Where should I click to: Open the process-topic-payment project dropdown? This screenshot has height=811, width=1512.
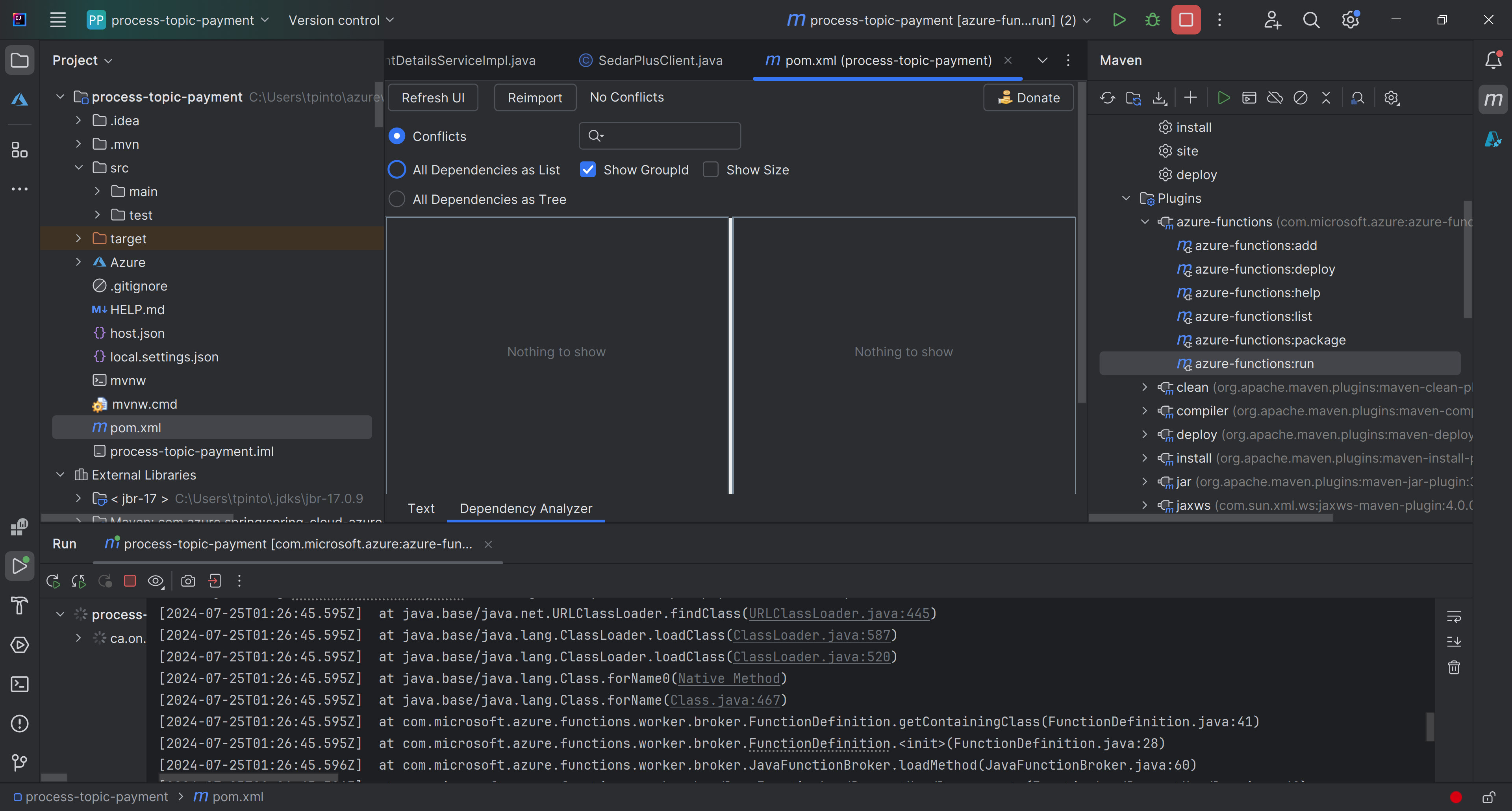(x=178, y=20)
